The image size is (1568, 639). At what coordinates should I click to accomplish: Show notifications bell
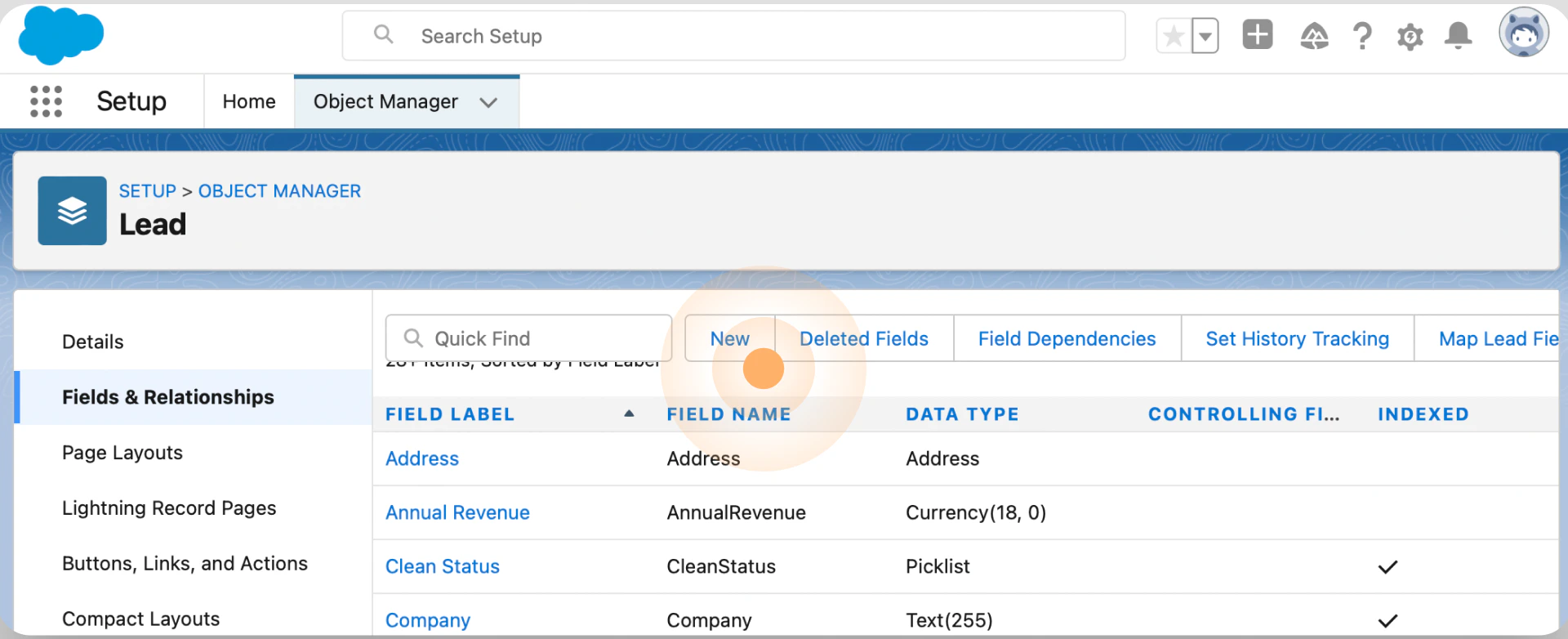(x=1458, y=36)
